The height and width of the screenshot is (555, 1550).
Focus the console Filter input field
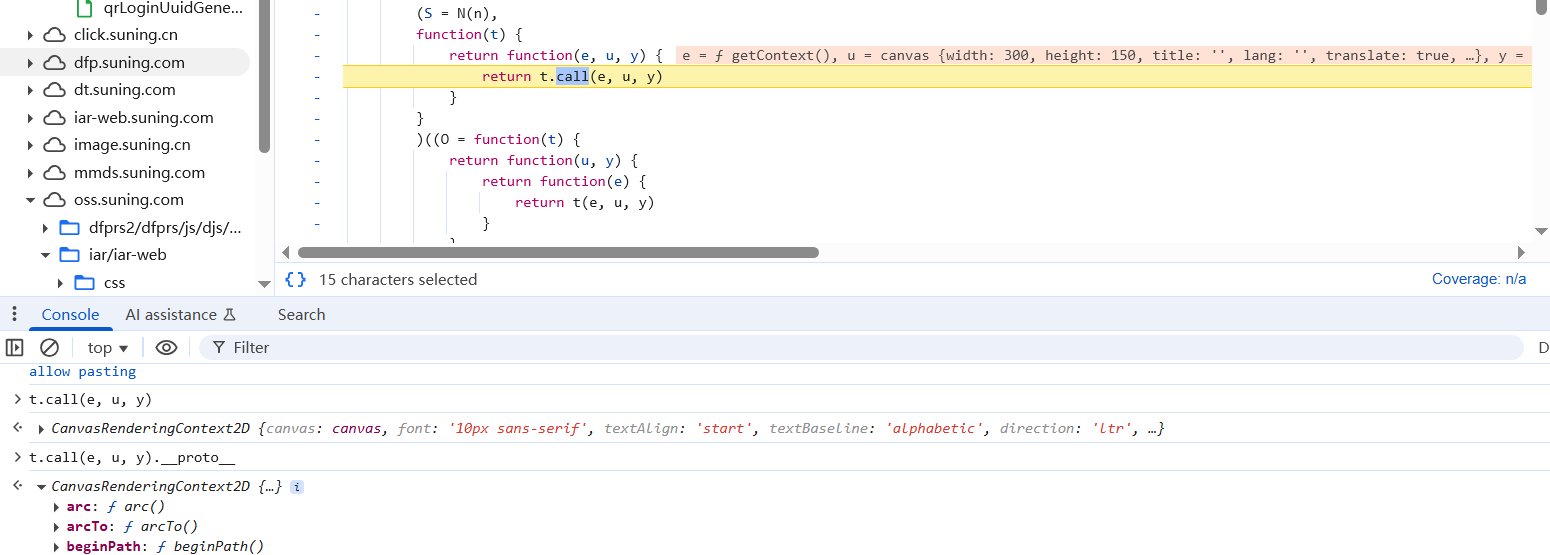(x=860, y=347)
